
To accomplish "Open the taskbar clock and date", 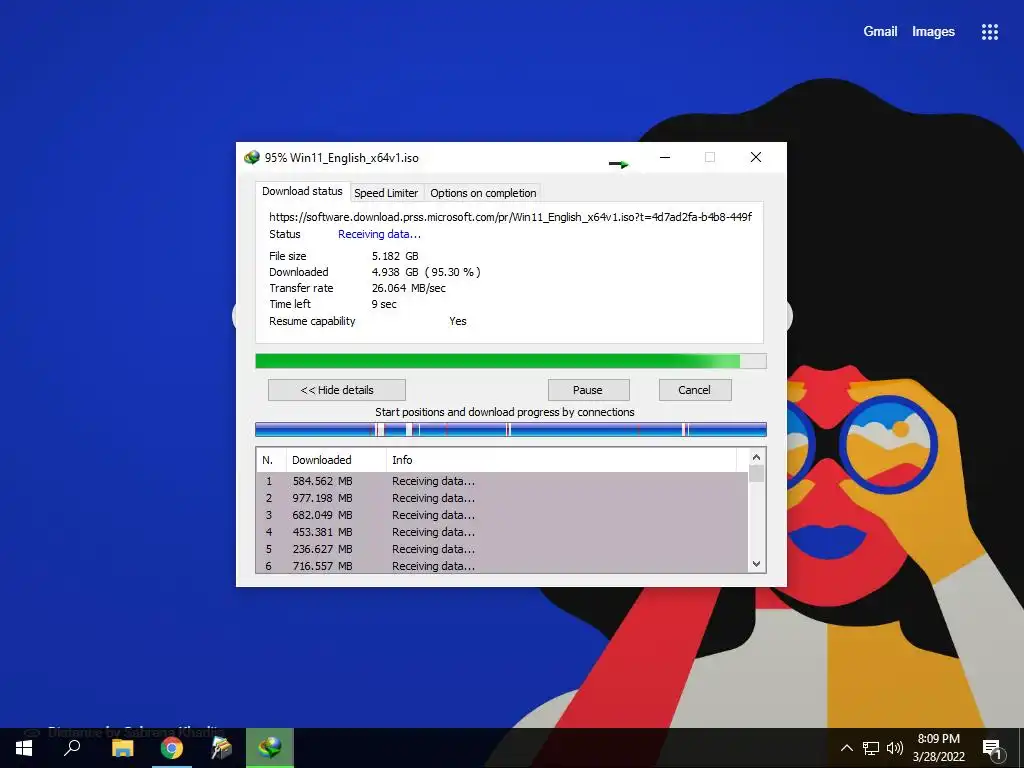I will click(x=938, y=748).
